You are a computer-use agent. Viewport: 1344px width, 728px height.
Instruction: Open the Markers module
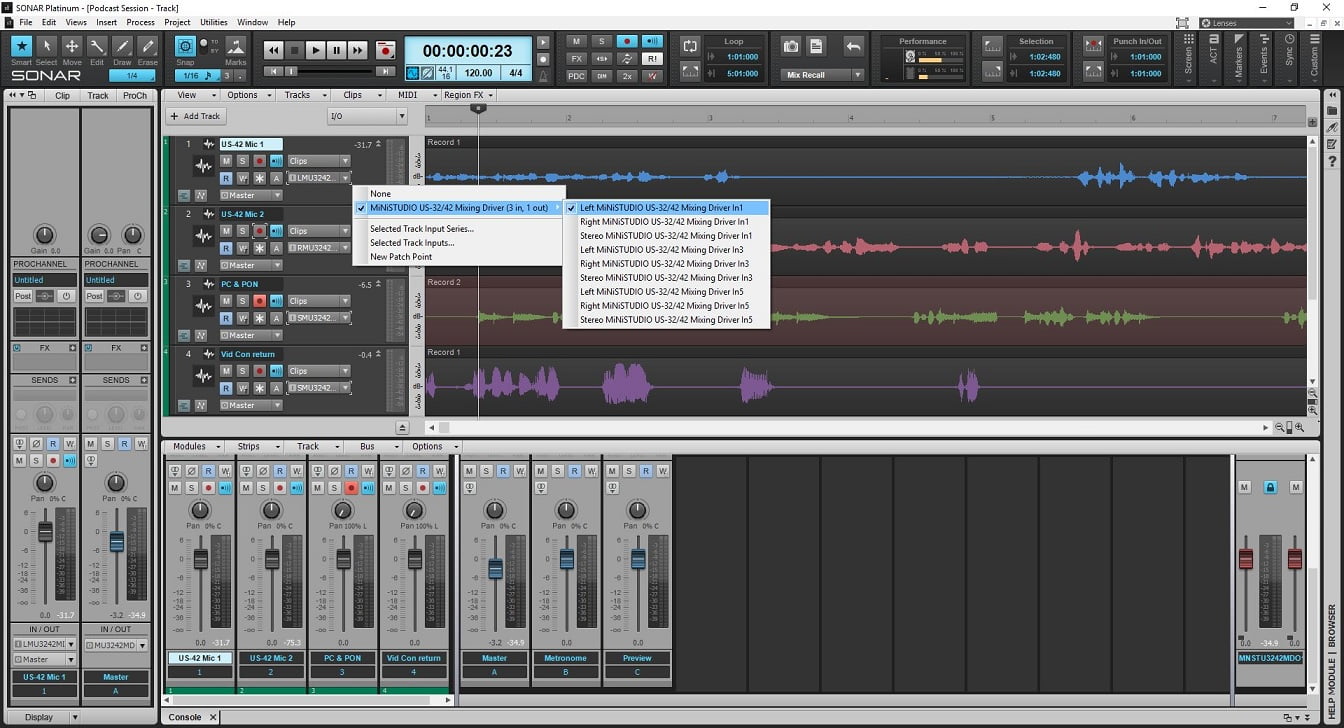1238,60
